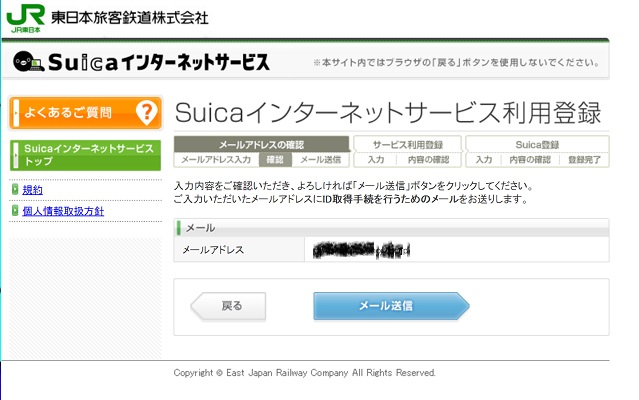Screen dimensions: 639x400
Task: Select 内容の確認 under Suica登録
Action: click(x=530, y=160)
